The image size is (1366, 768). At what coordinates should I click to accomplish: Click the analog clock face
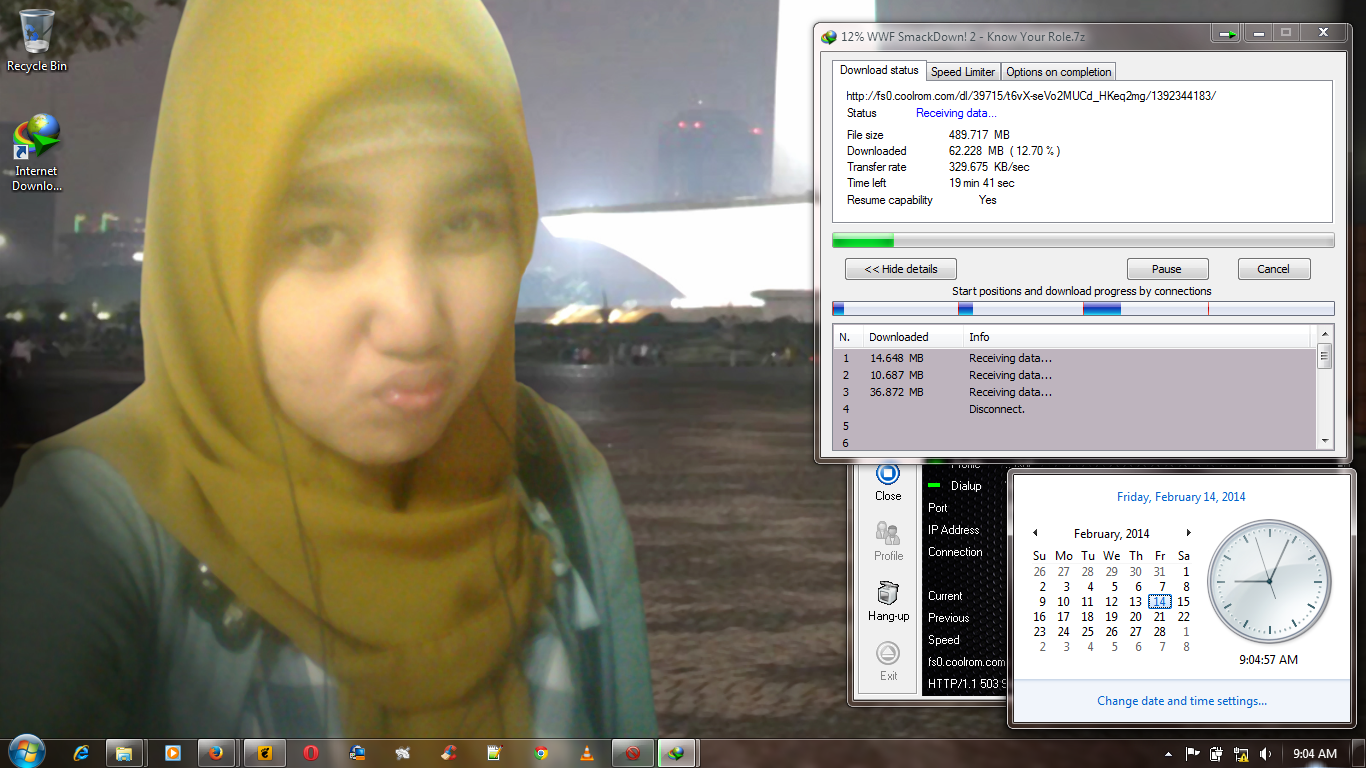click(1269, 581)
